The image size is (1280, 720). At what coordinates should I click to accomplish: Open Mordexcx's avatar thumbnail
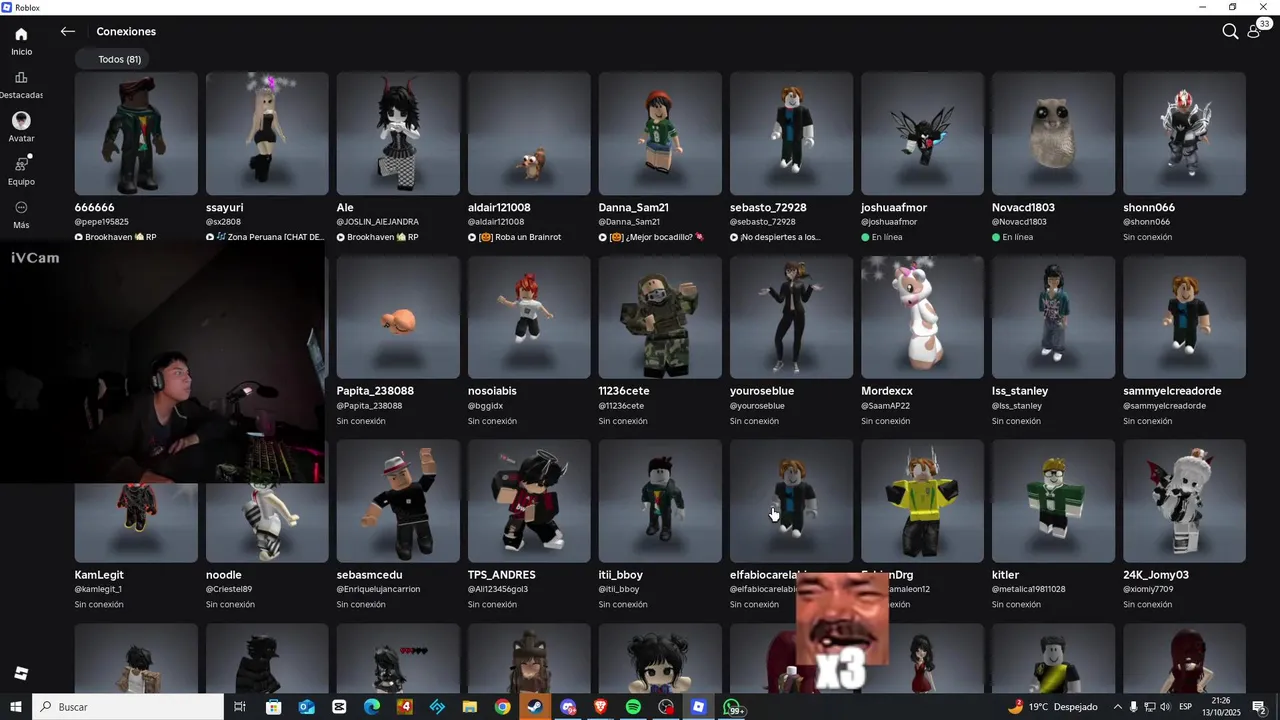(922, 317)
